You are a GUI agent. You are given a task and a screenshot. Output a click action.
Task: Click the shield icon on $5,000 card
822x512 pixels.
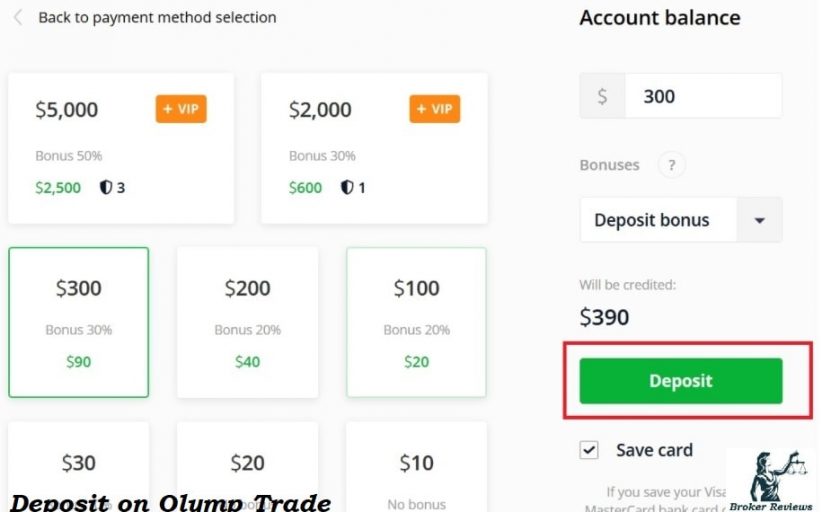click(x=106, y=187)
